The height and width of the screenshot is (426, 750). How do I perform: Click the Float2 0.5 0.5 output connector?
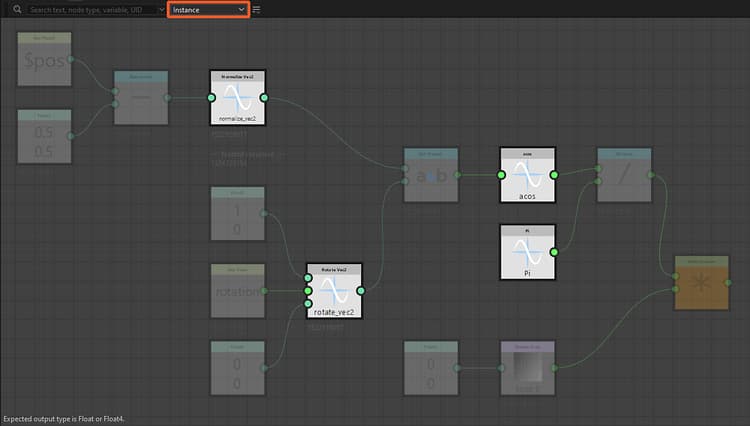[x=71, y=136]
